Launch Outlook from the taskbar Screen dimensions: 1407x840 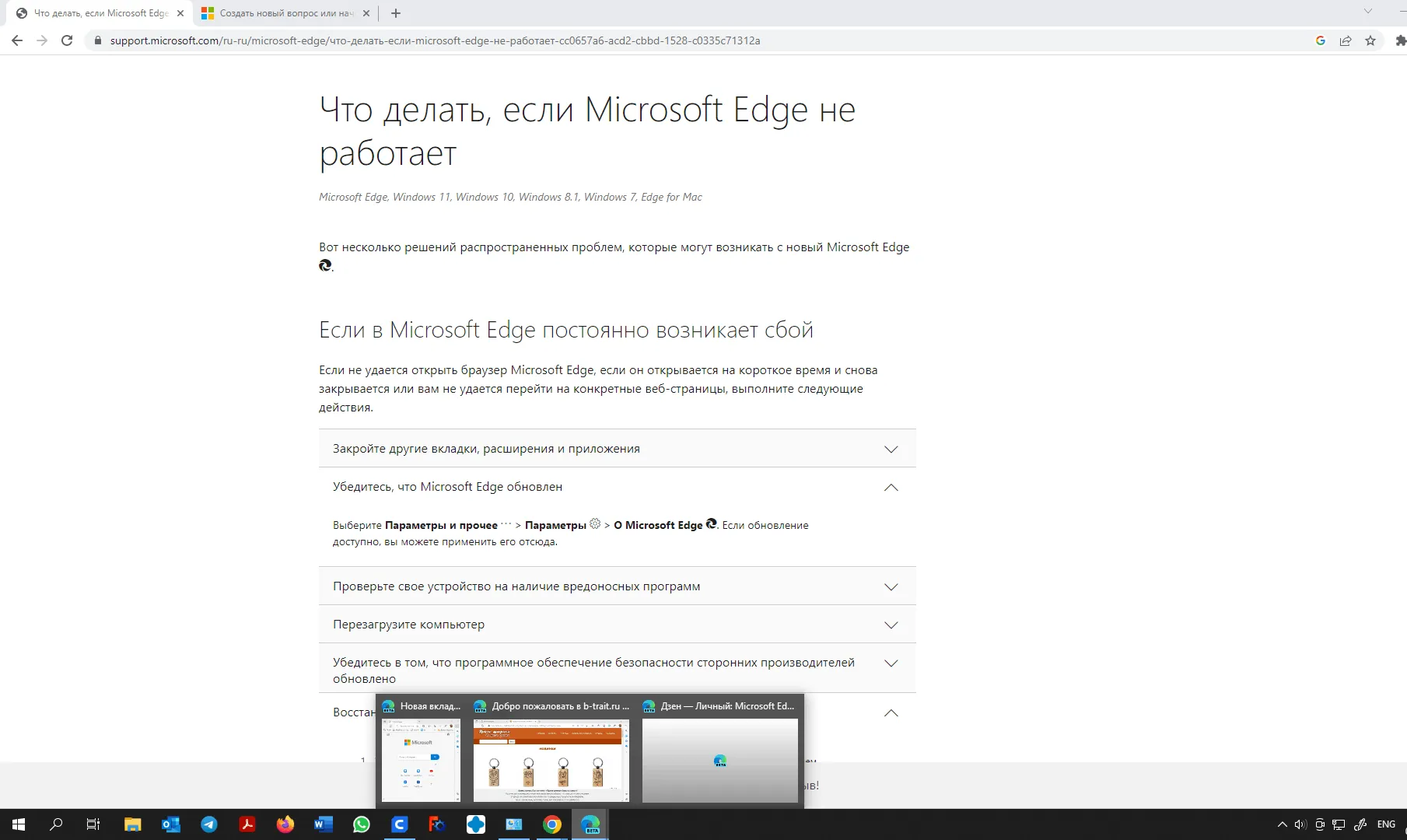[170, 824]
